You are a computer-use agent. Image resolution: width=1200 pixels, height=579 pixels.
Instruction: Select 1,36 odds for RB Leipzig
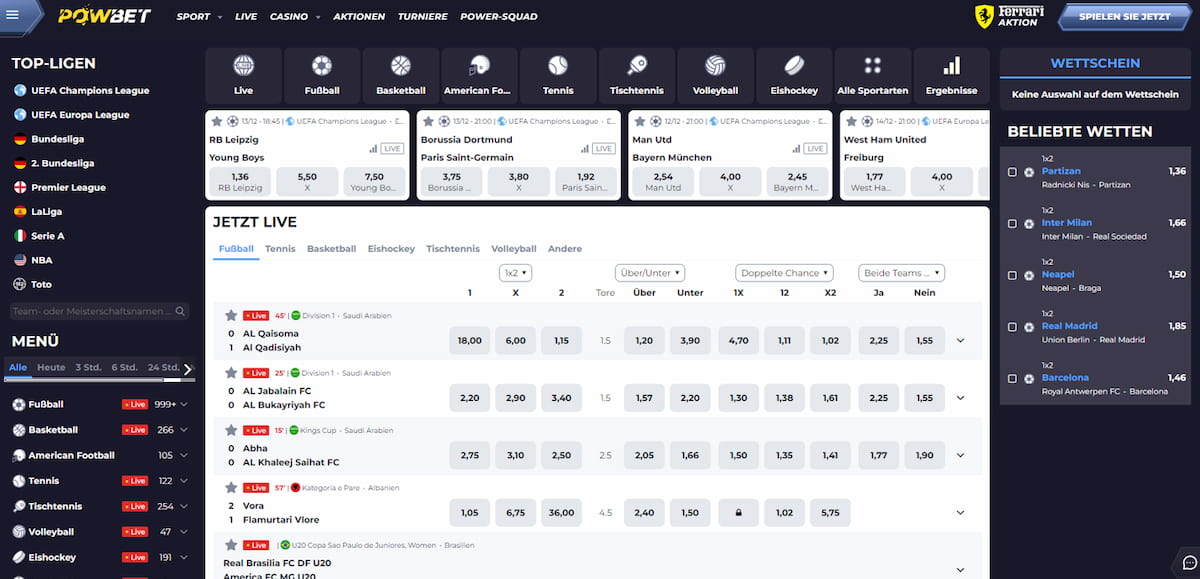(238, 181)
